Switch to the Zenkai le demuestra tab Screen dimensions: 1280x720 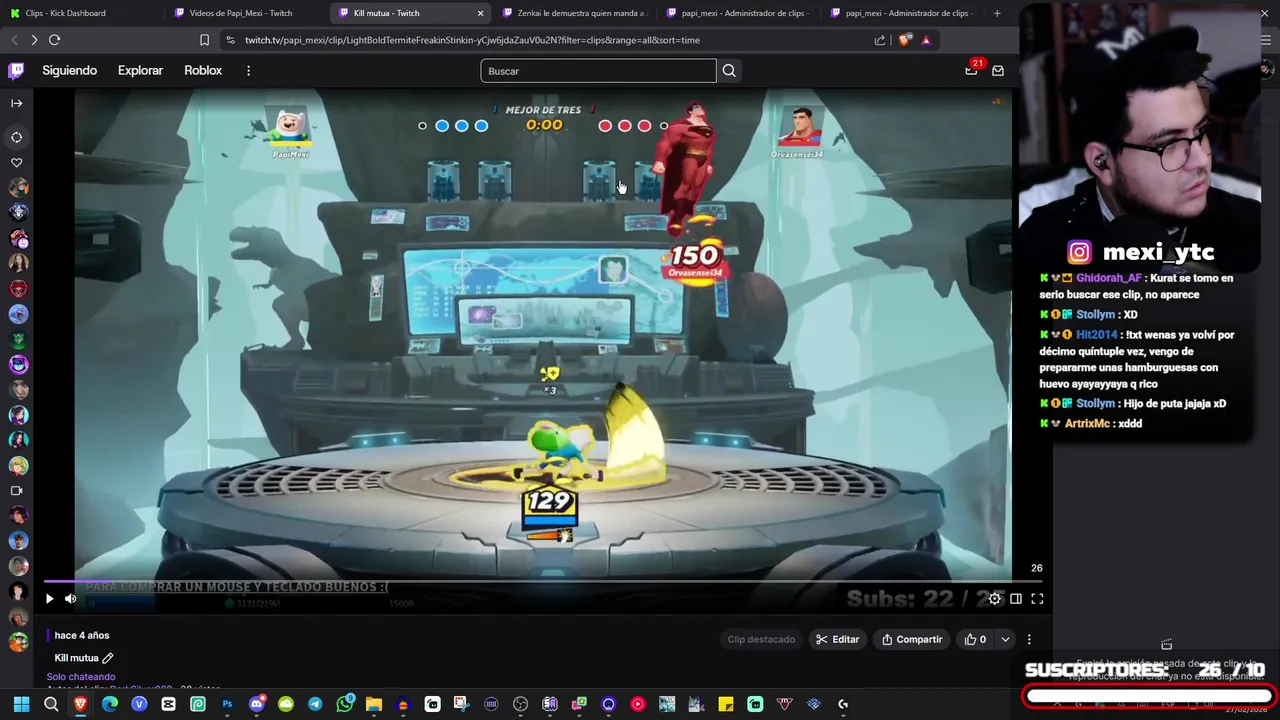[x=576, y=13]
